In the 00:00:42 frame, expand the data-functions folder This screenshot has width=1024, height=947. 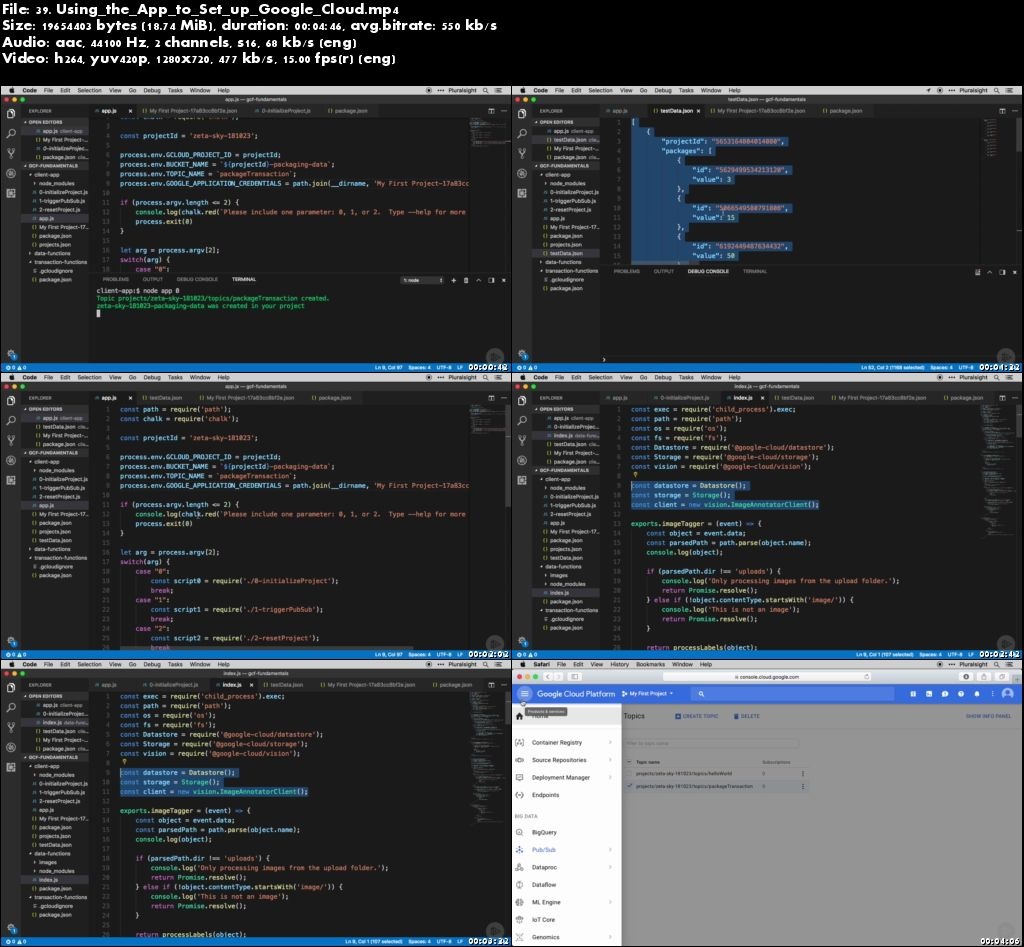pos(51,253)
